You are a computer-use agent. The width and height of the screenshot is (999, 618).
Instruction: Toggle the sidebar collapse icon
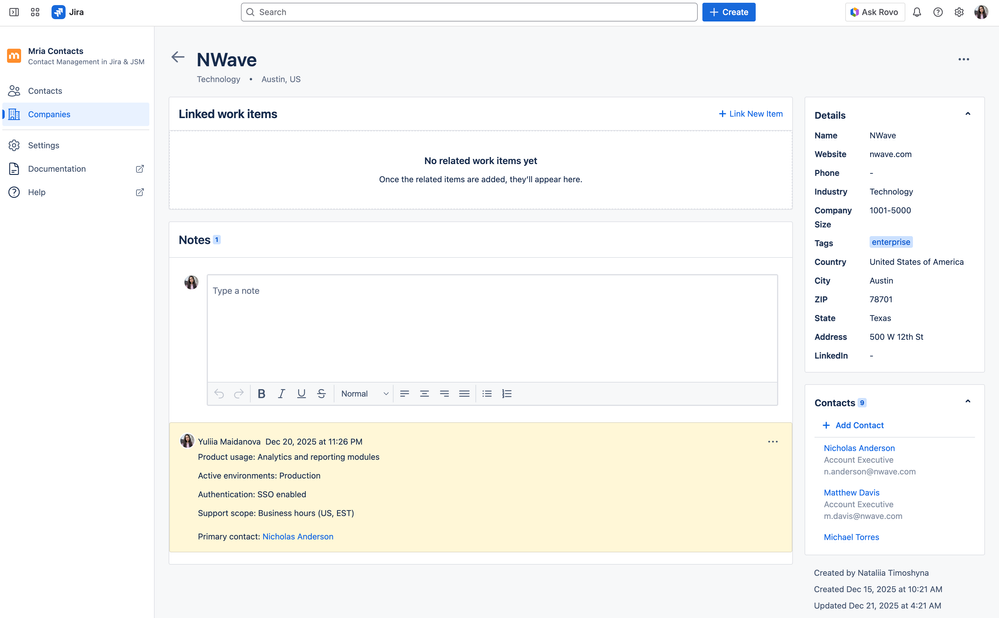[13, 12]
